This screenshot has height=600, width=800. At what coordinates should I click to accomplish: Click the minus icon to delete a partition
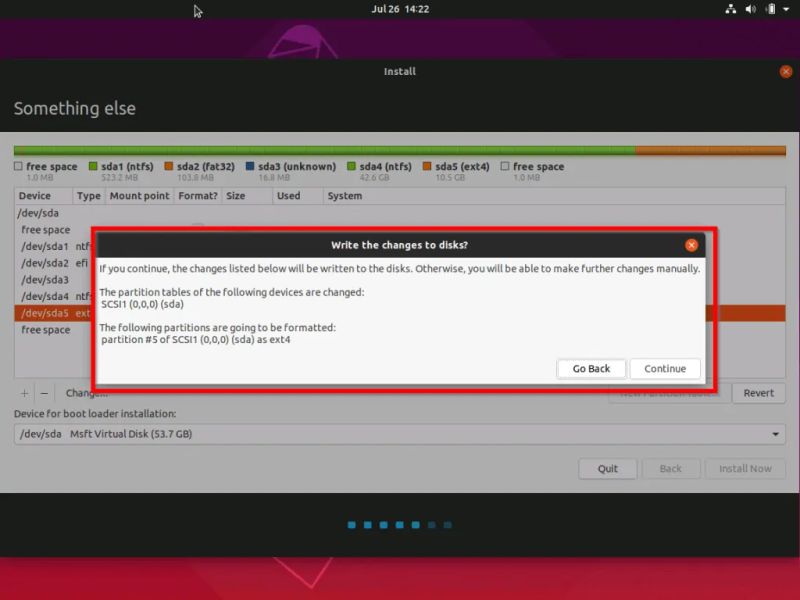43,392
